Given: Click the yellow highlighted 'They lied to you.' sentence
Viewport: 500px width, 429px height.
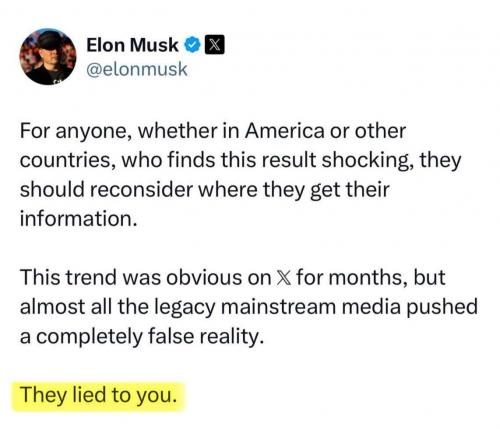Looking at the screenshot, I should point(98,395).
